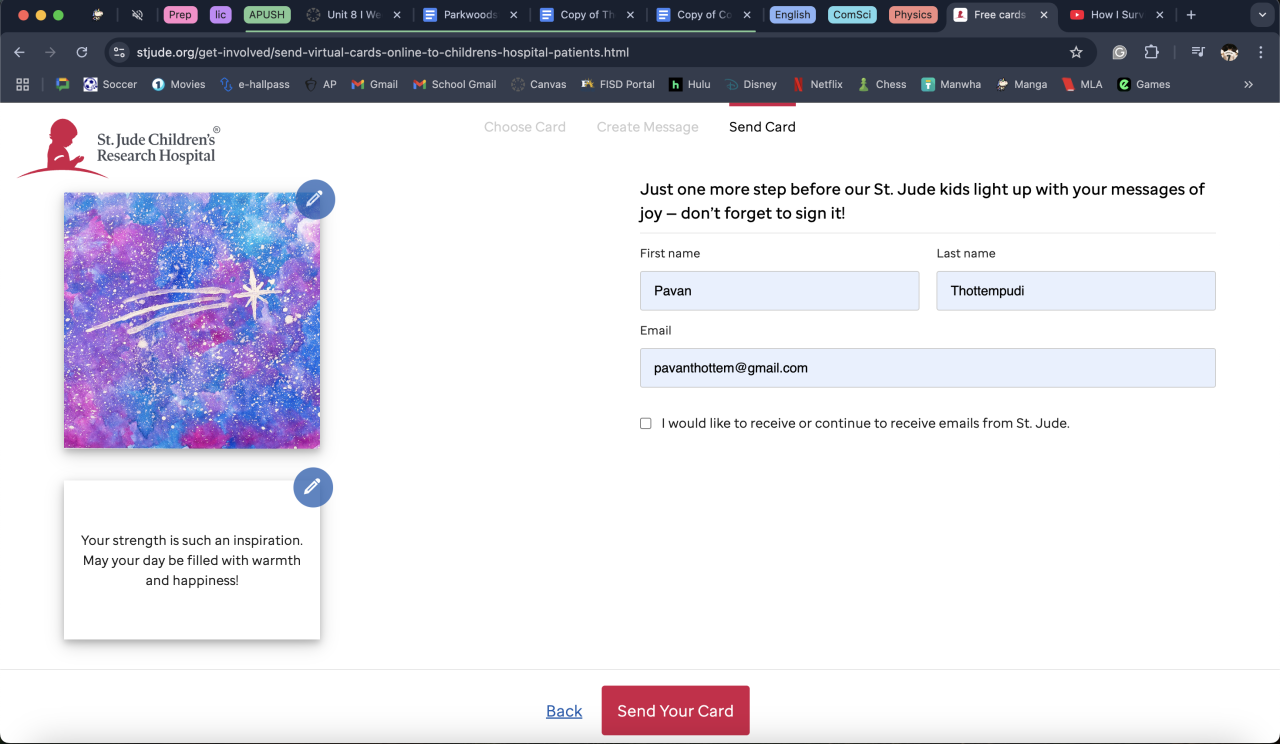
Task: Open a new browser tab
Action: (1190, 15)
